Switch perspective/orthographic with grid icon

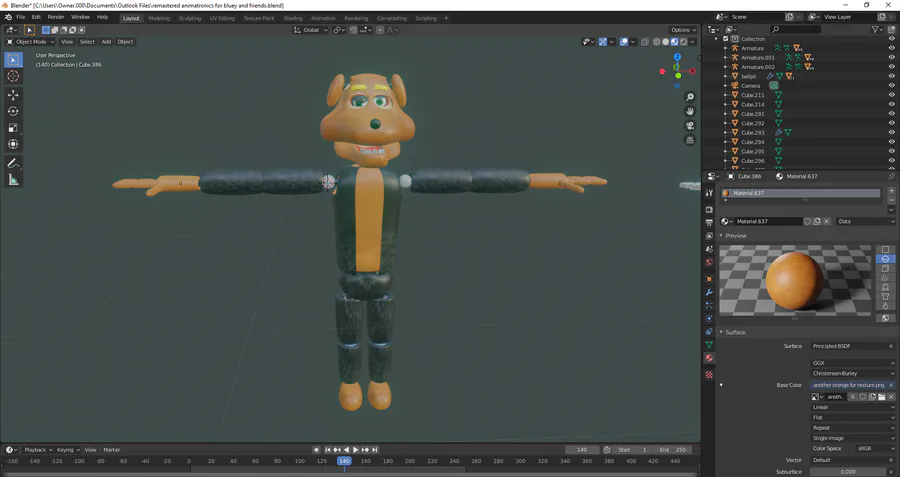pyautogui.click(x=690, y=140)
